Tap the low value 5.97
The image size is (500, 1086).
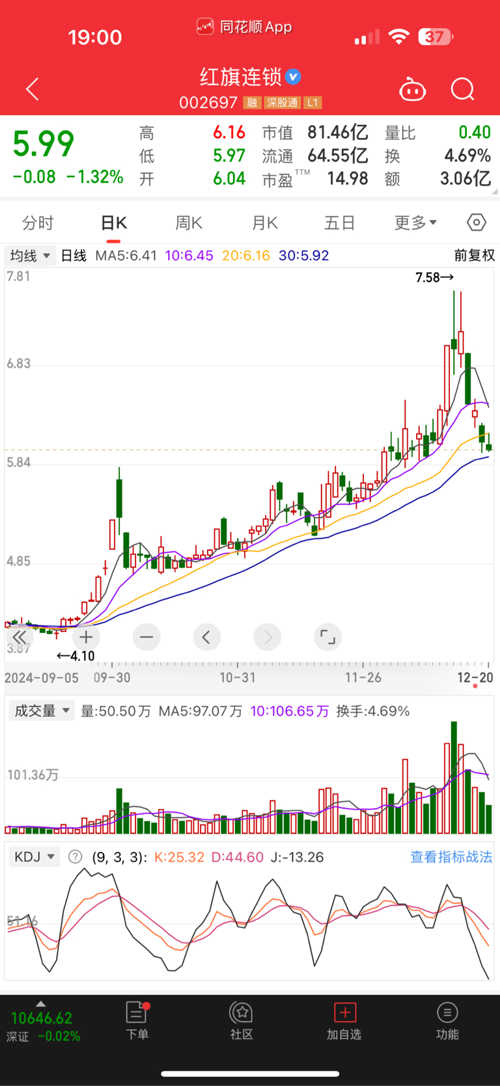point(228,156)
